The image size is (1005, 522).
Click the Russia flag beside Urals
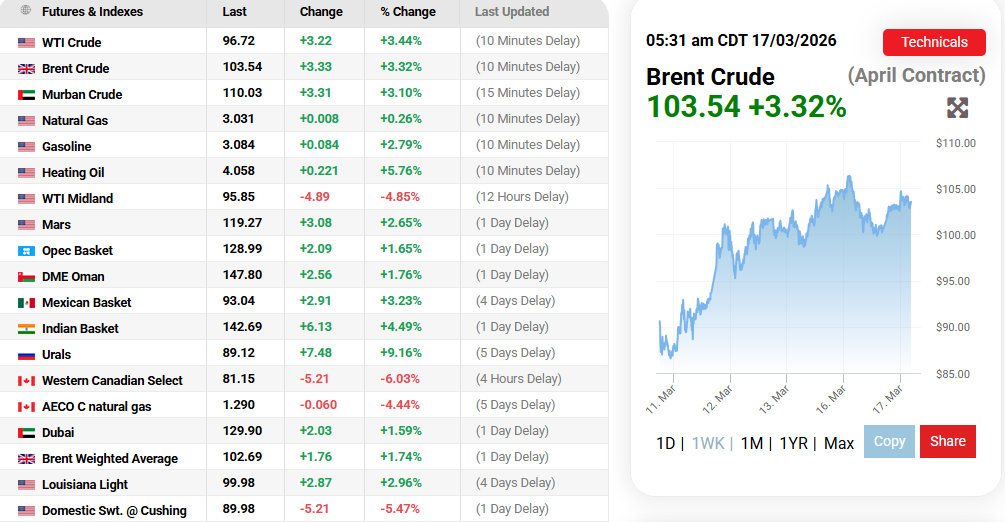click(x=26, y=355)
